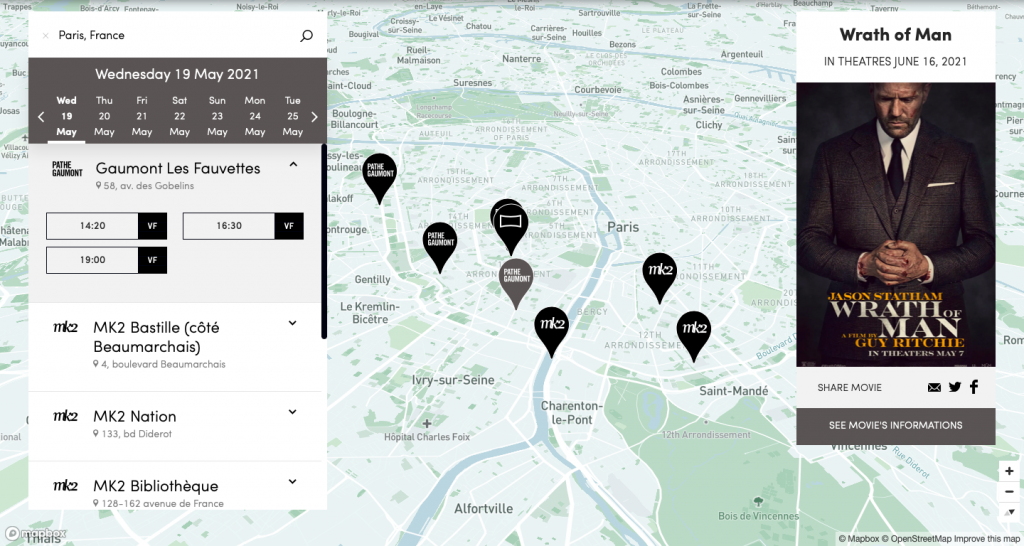Click mk2 map pin above Saint-Mandé
Image resolution: width=1024 pixels, height=546 pixels.
click(694, 334)
